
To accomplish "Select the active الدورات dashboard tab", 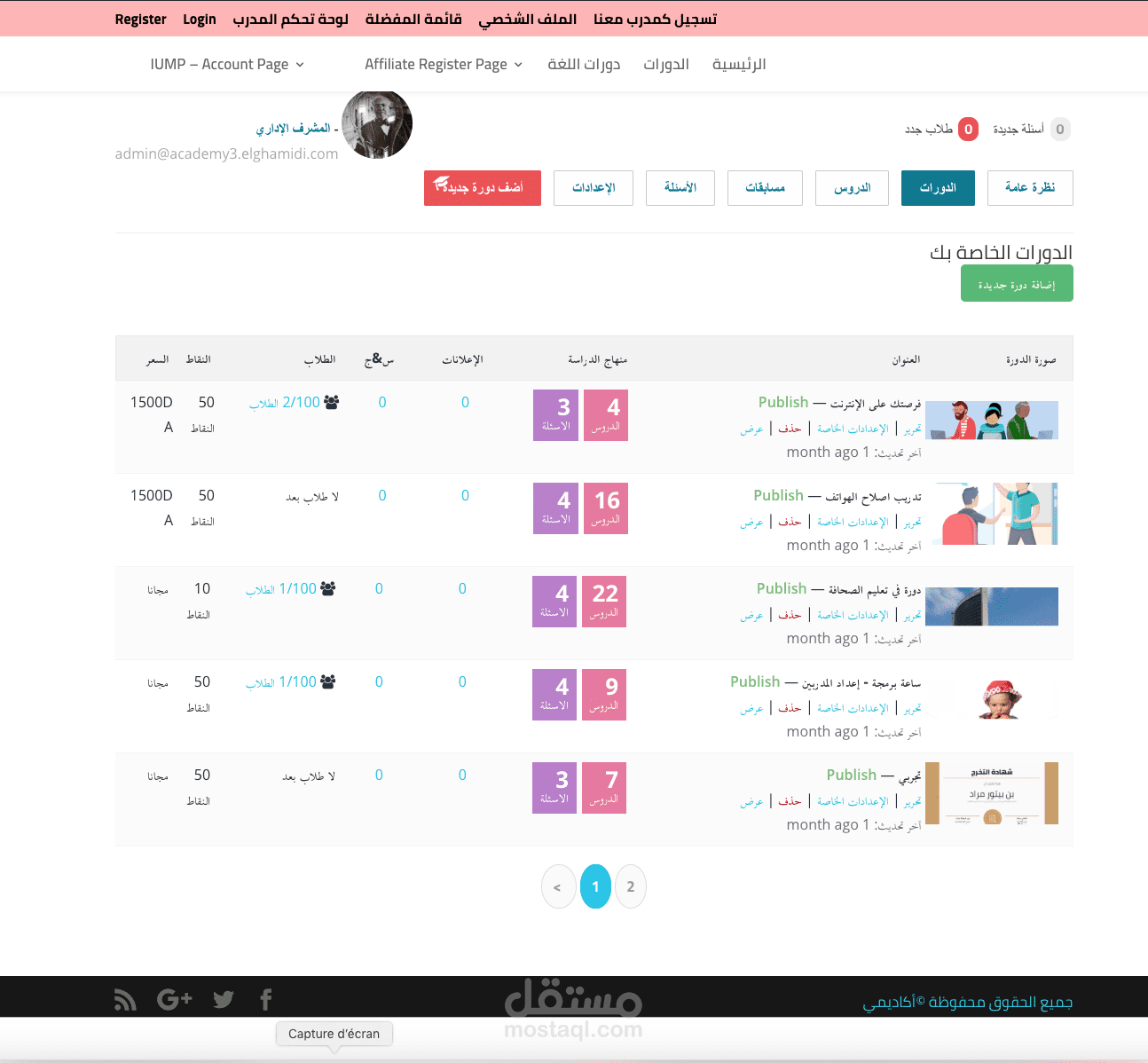I will point(938,188).
